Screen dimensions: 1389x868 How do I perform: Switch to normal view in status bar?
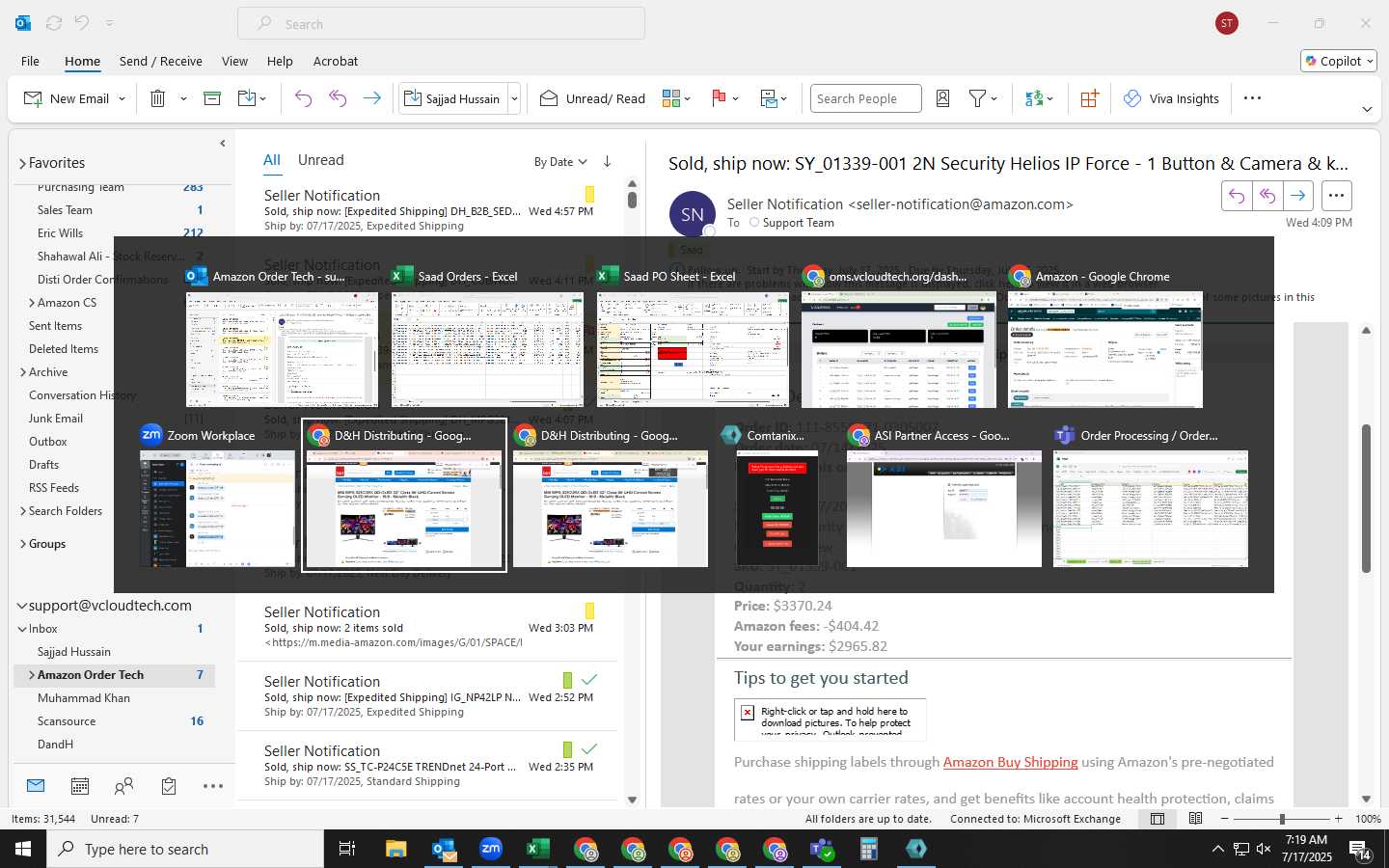[x=1157, y=819]
